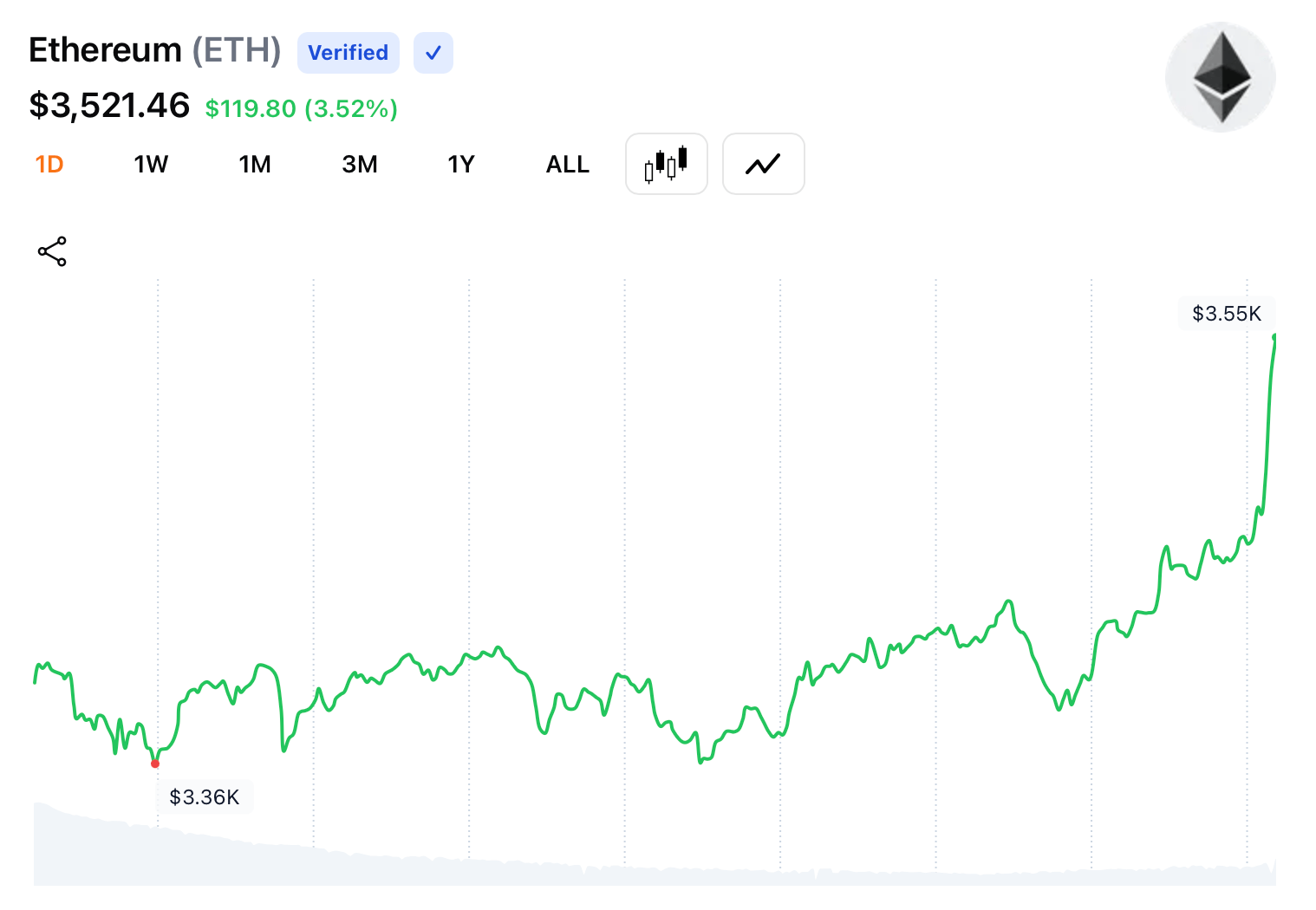Select the 1M time range

tap(255, 164)
